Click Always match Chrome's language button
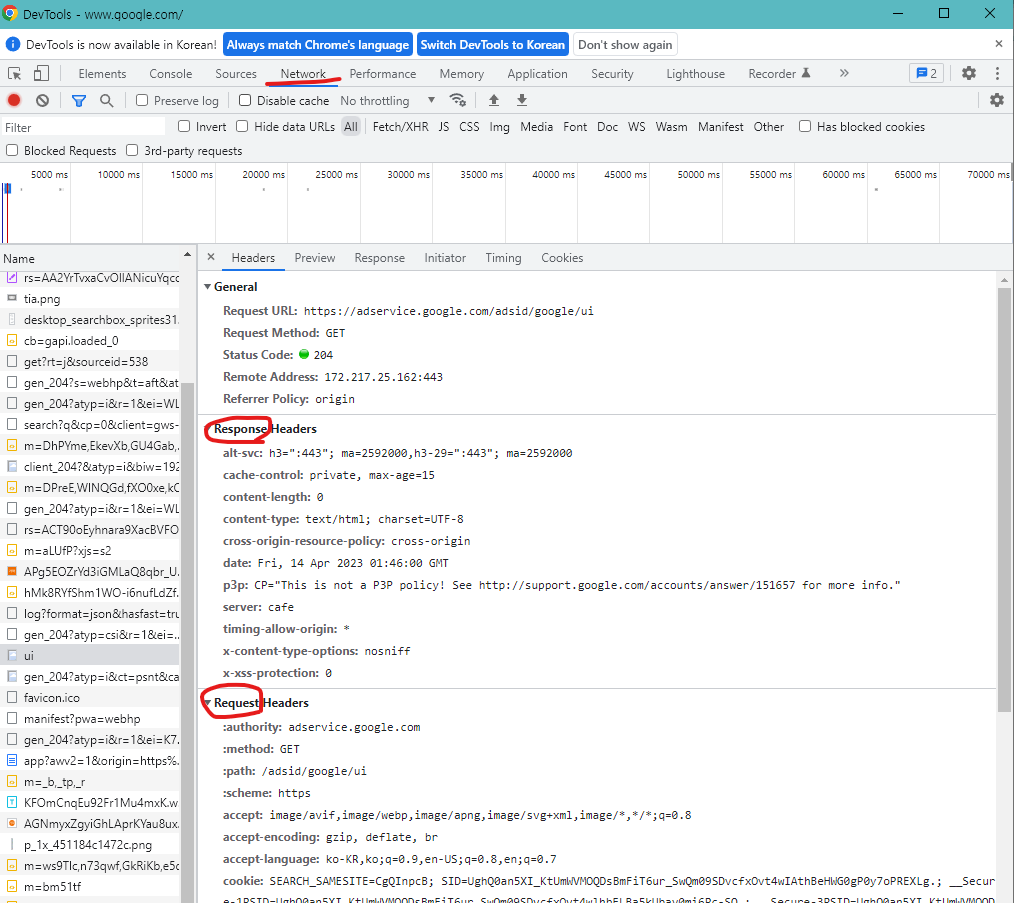Screen dimensions: 1014x903 point(318,45)
